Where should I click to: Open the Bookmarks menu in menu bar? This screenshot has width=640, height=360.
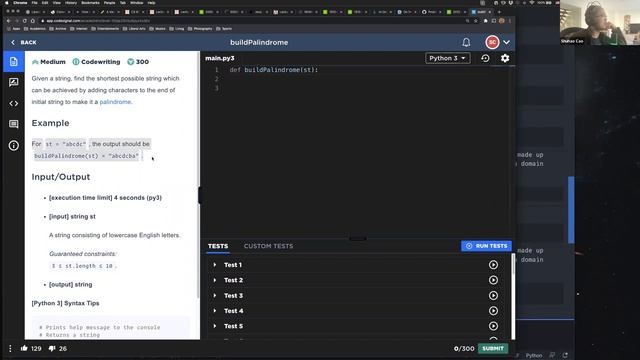tap(90, 3)
